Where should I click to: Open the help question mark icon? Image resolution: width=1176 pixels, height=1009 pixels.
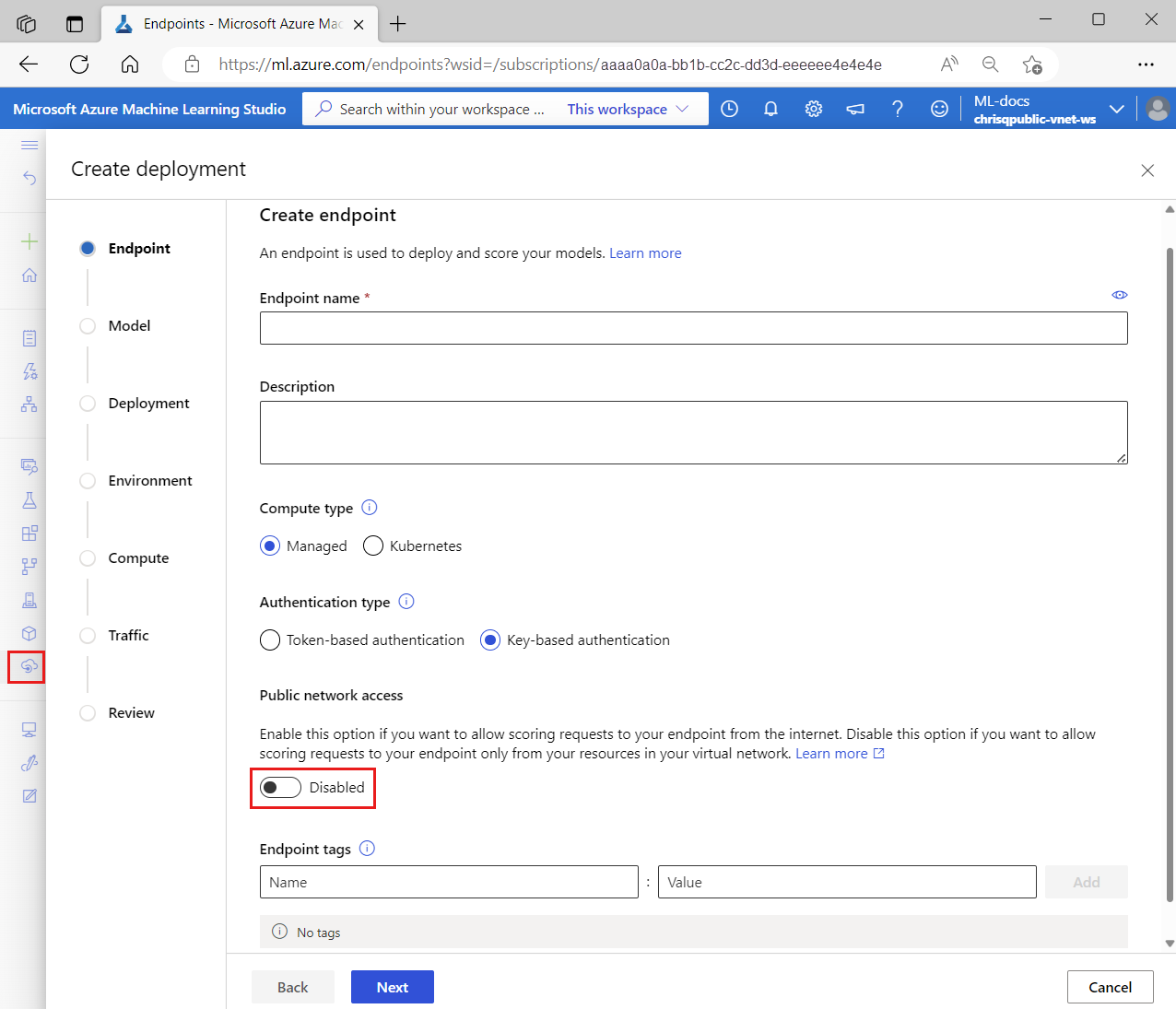tap(897, 109)
